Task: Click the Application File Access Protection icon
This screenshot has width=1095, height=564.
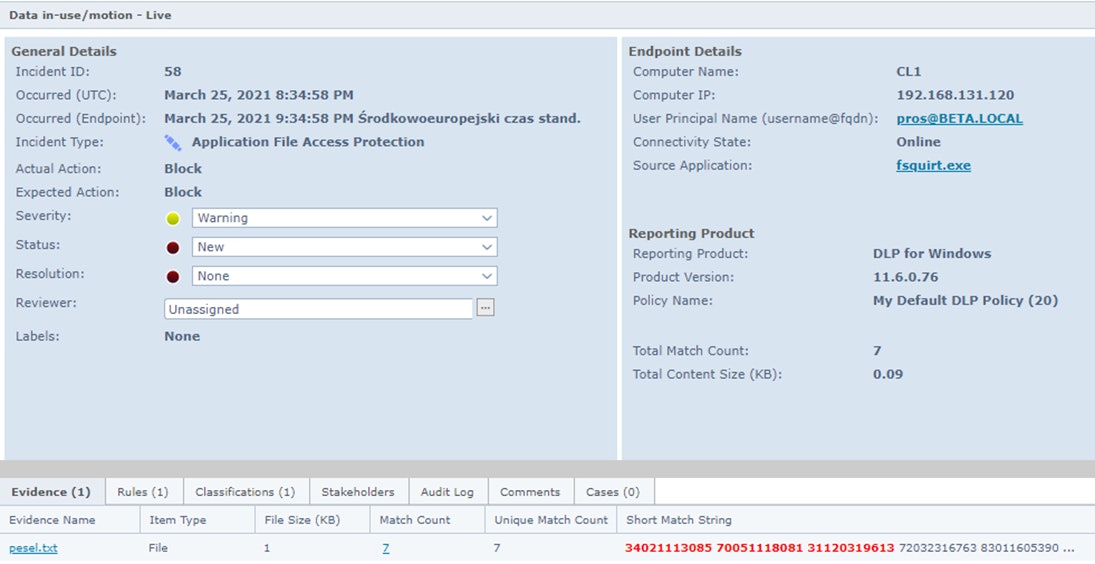Action: [173, 143]
